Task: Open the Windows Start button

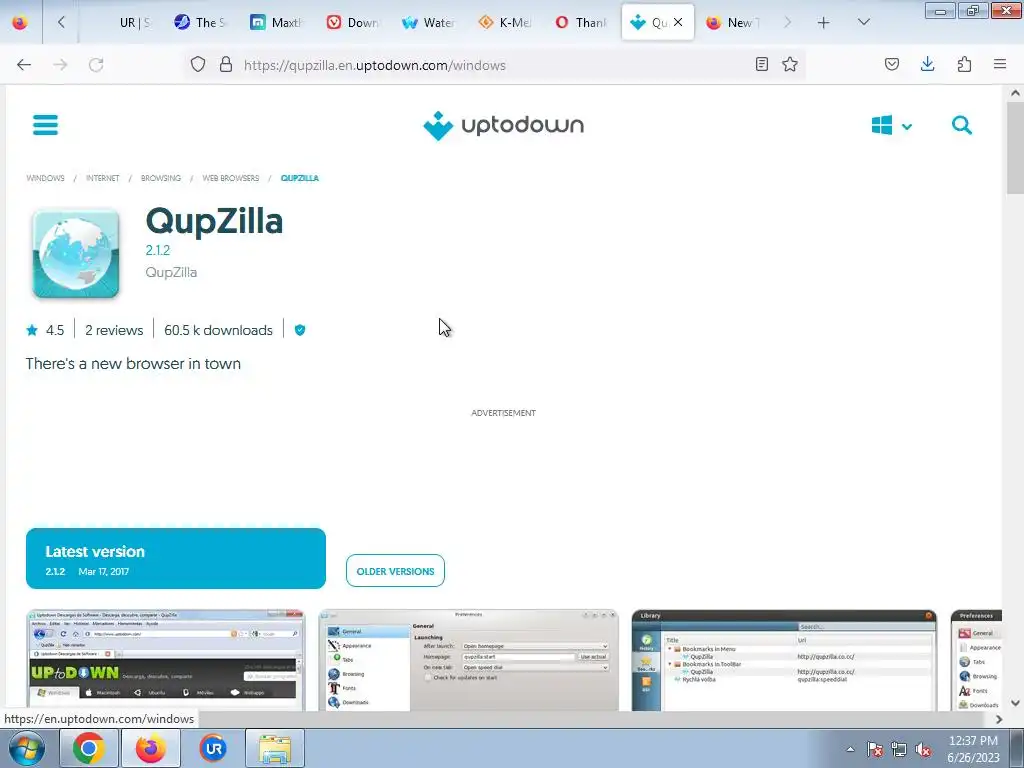Action: click(x=26, y=748)
